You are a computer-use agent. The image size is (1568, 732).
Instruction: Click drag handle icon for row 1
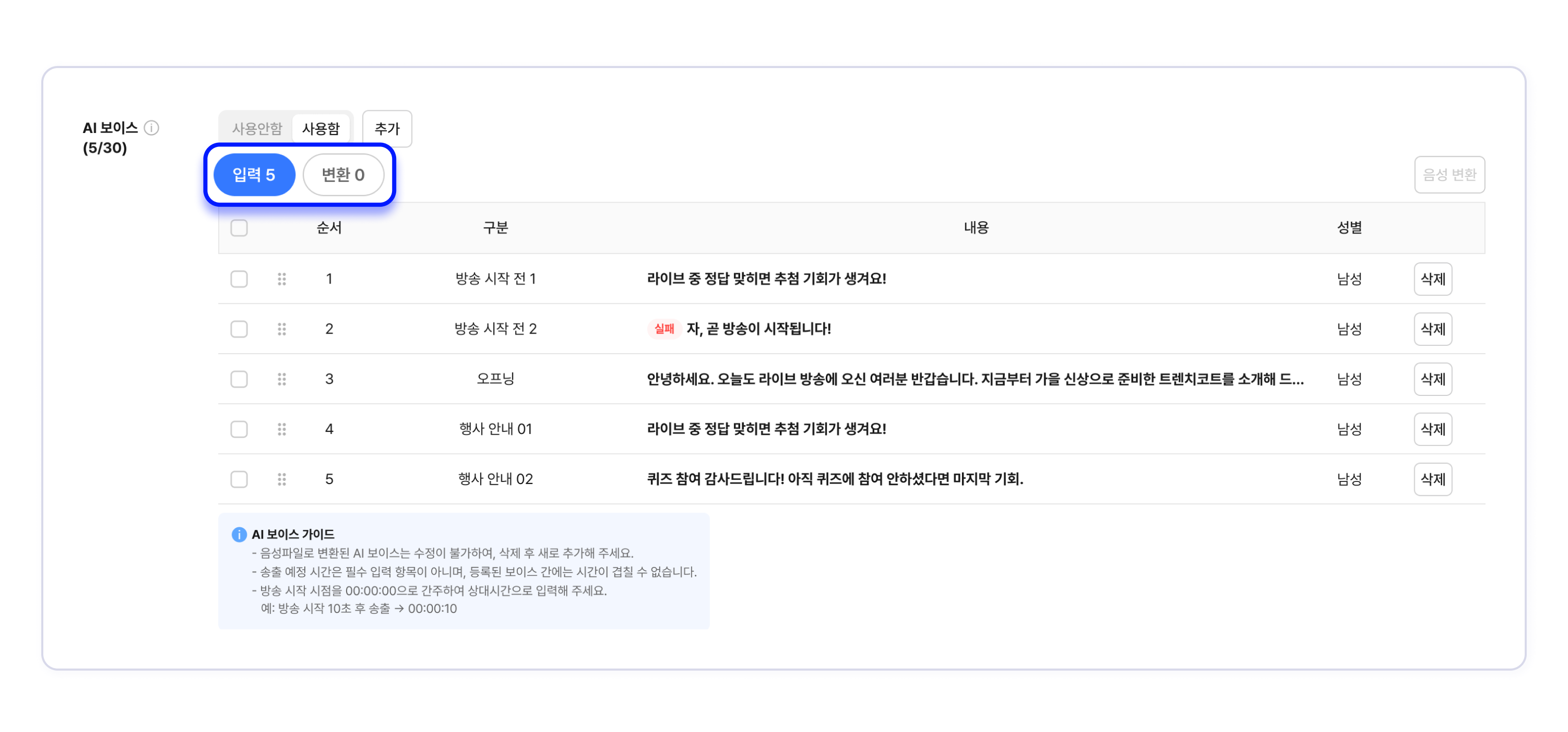282,279
